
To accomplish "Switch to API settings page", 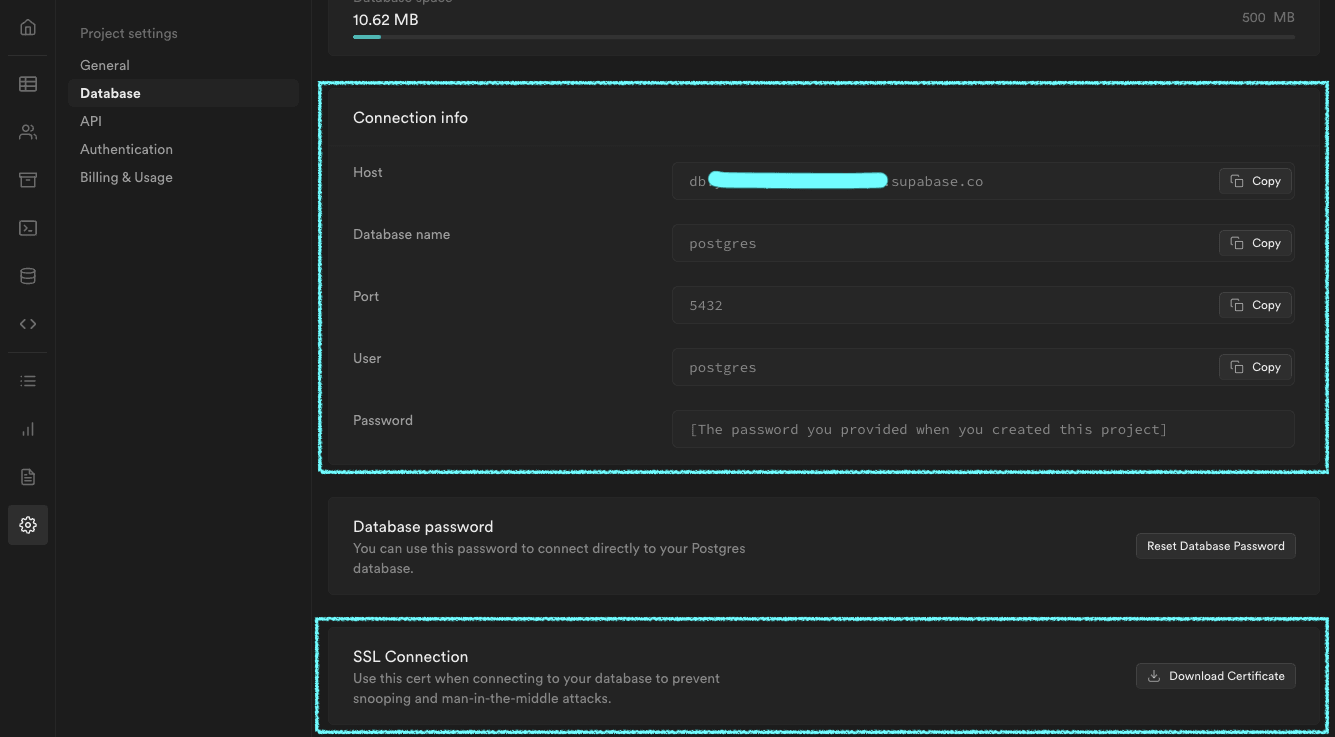I will [x=91, y=121].
